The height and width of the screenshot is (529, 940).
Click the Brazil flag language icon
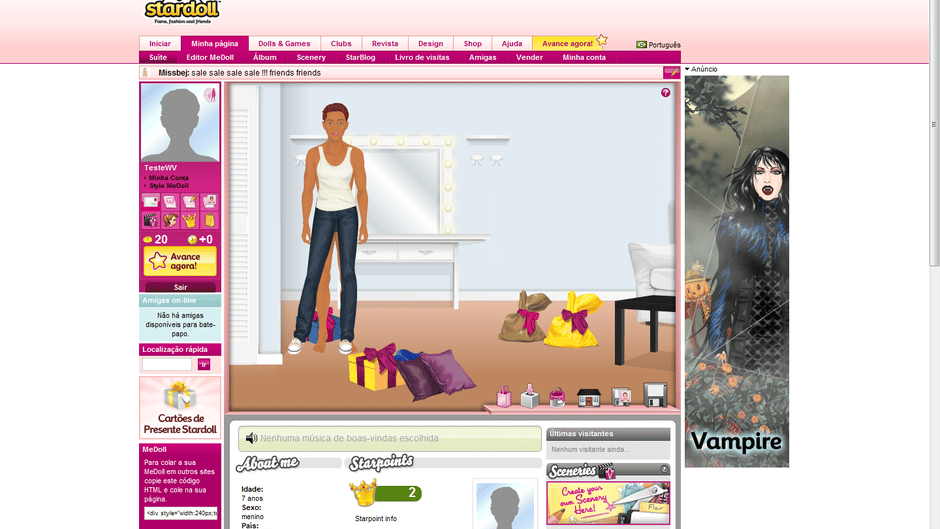(641, 44)
